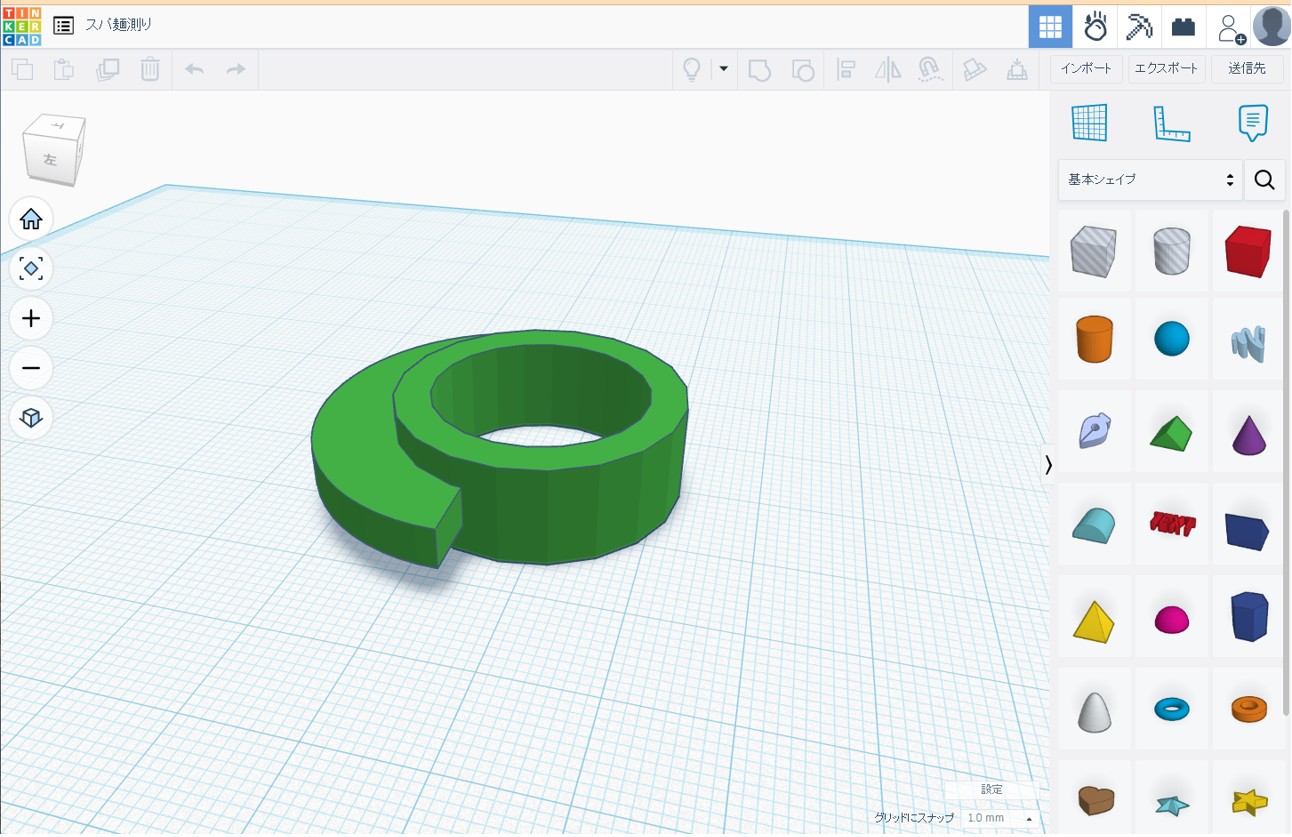Click the Copy toolbar icon
1292x837 pixels.
(22, 69)
